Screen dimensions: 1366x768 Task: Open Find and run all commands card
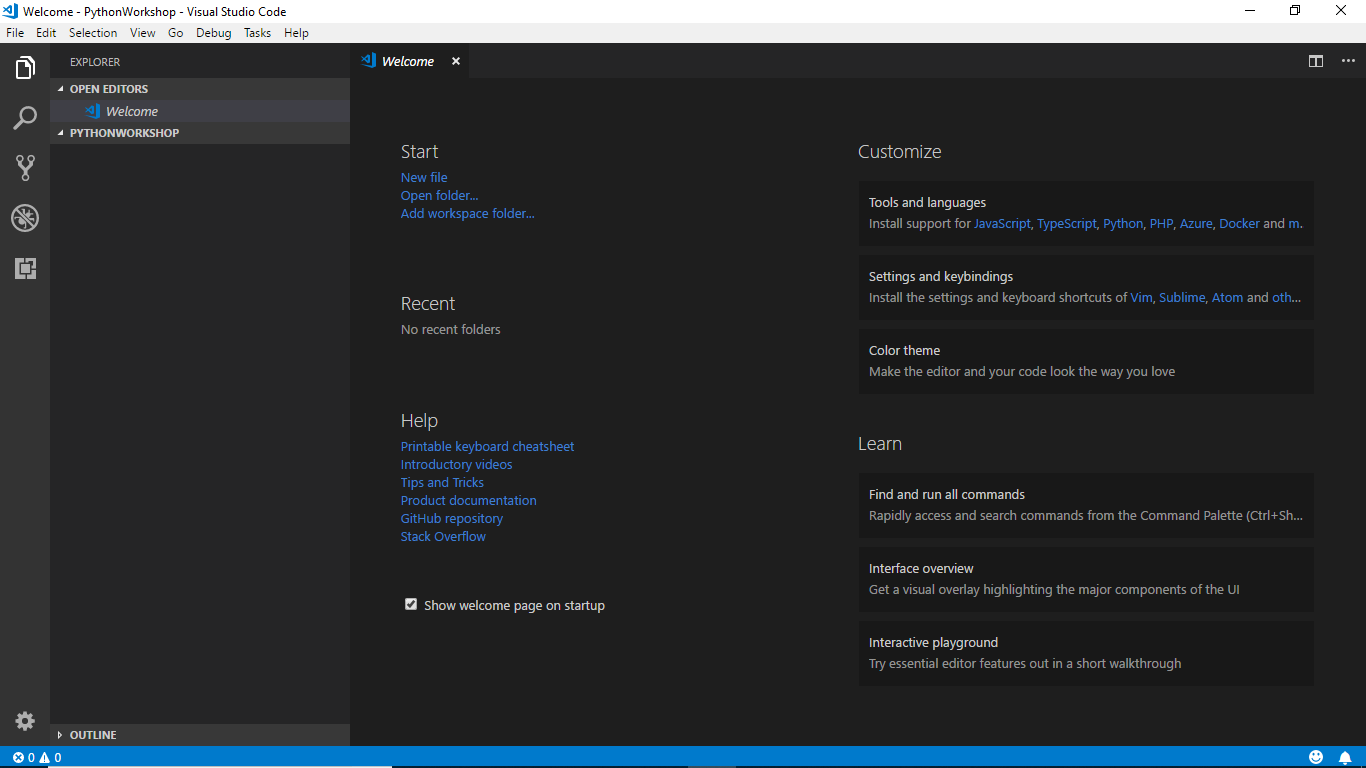click(x=1086, y=505)
